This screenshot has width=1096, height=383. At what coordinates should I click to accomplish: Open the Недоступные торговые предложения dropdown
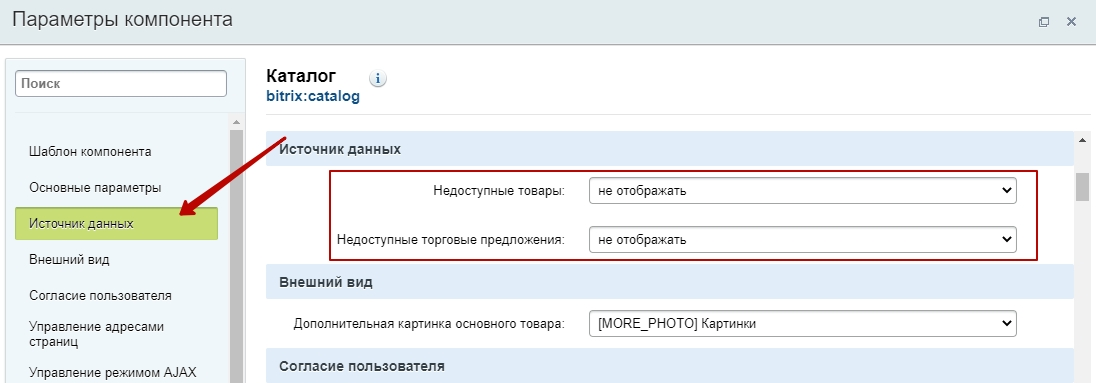coord(802,239)
